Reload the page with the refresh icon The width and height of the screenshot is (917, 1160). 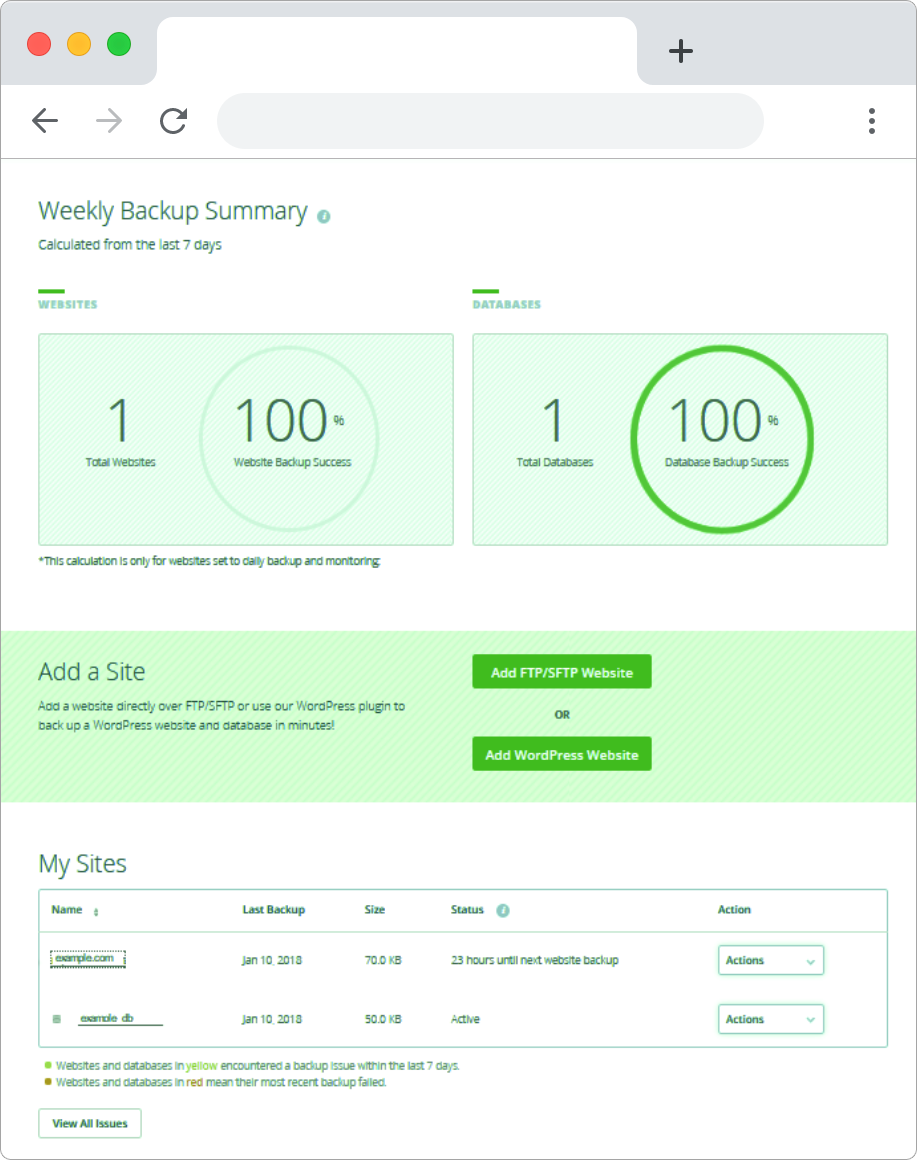[x=174, y=121]
